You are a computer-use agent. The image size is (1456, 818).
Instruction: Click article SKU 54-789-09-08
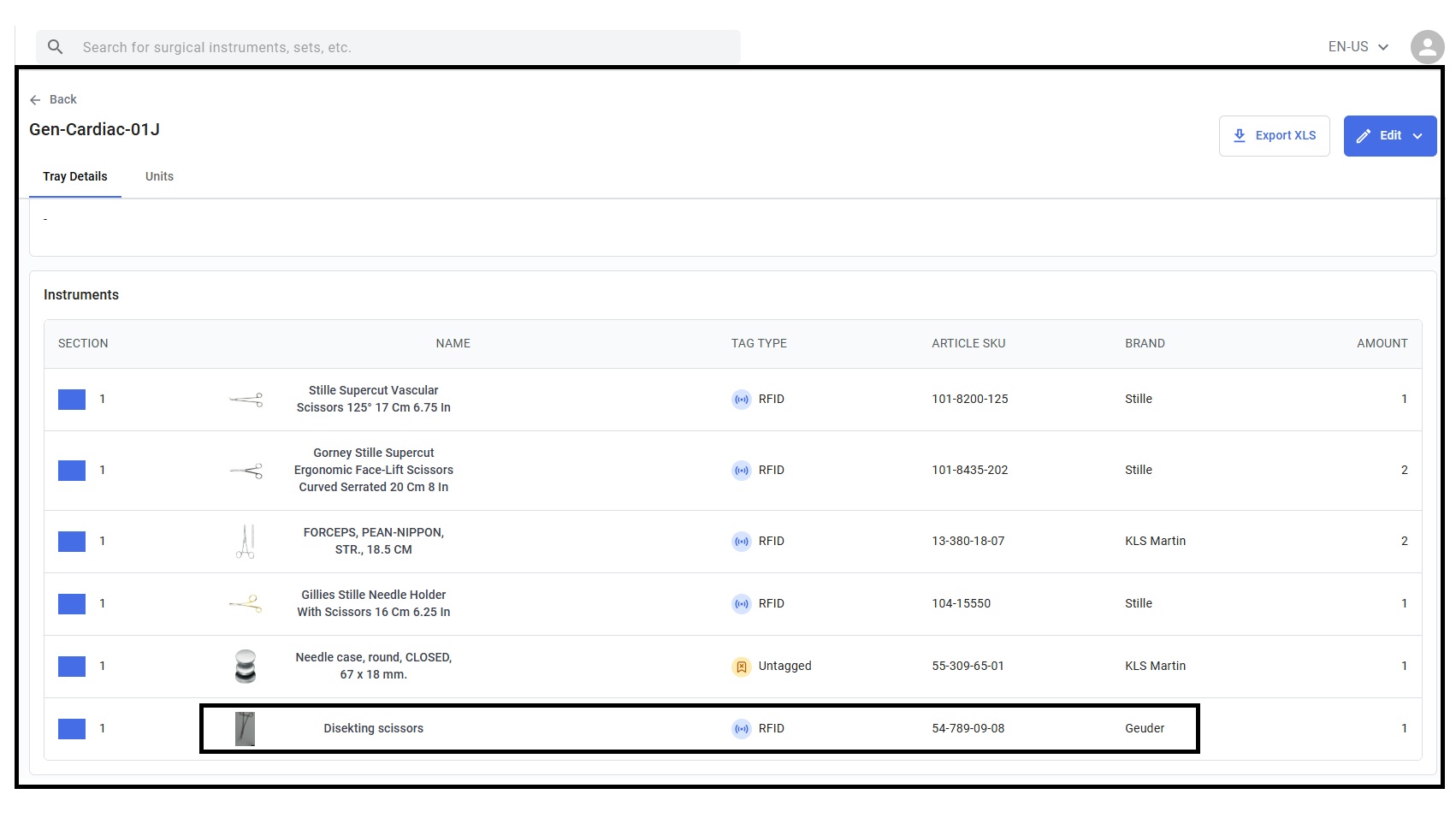pos(968,728)
